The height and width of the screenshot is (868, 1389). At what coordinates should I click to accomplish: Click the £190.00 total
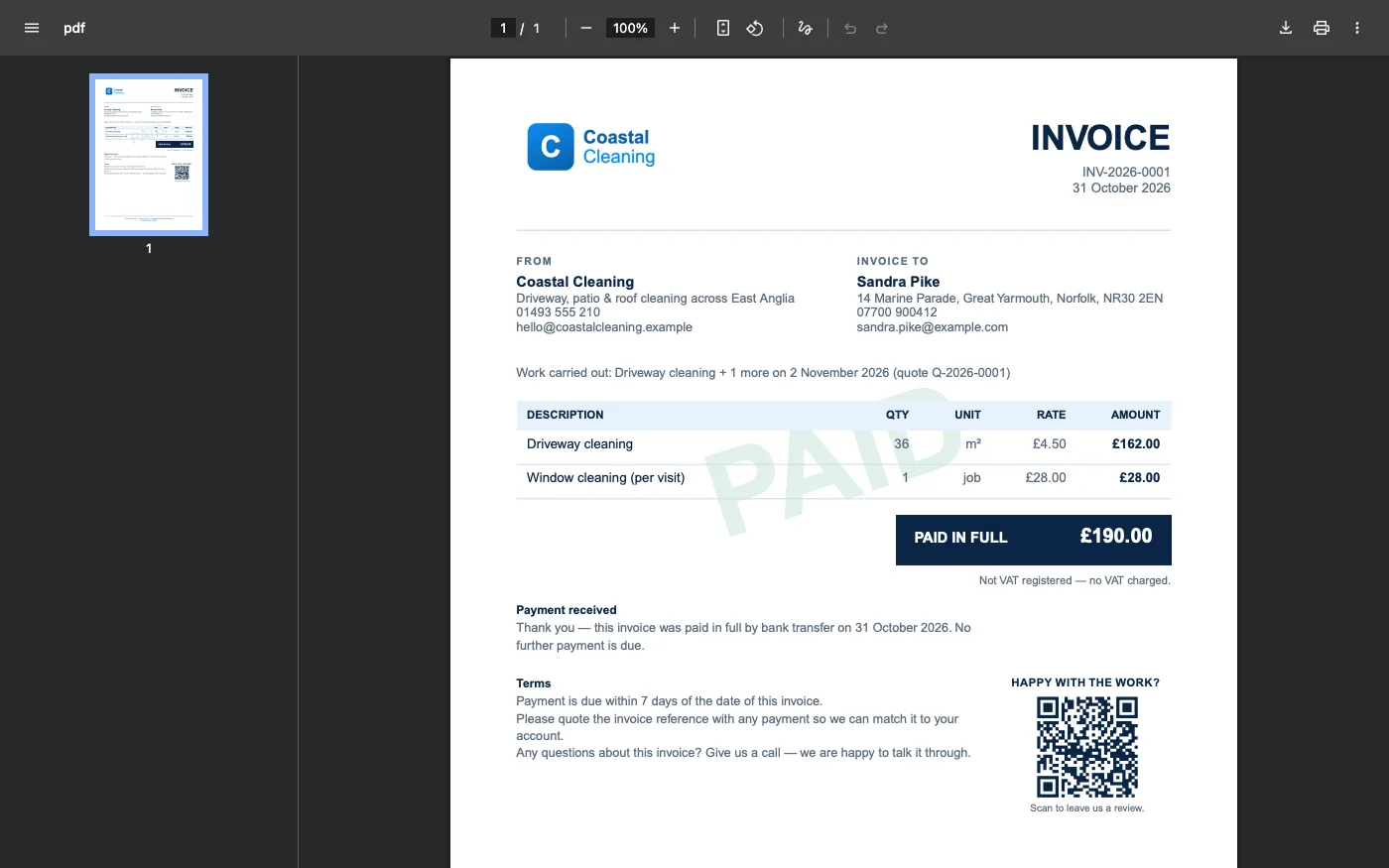(x=1116, y=537)
